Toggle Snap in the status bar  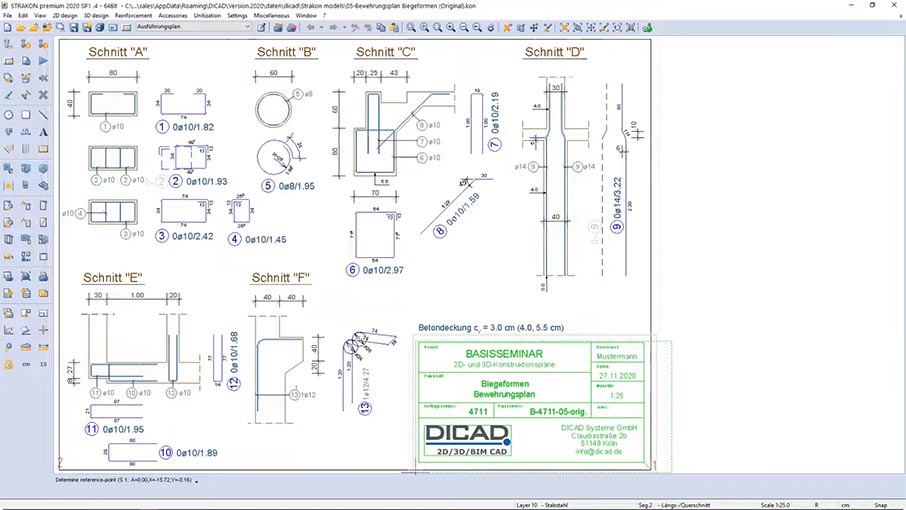click(x=880, y=505)
